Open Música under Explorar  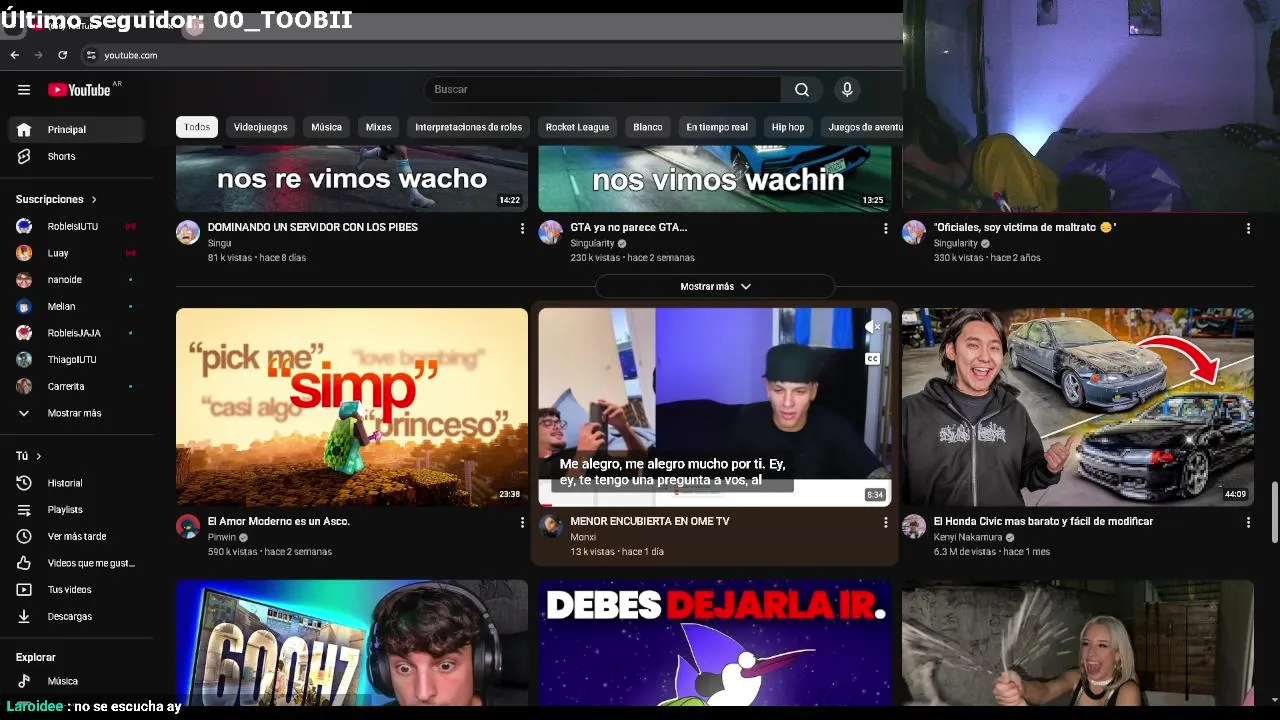(x=77, y=681)
